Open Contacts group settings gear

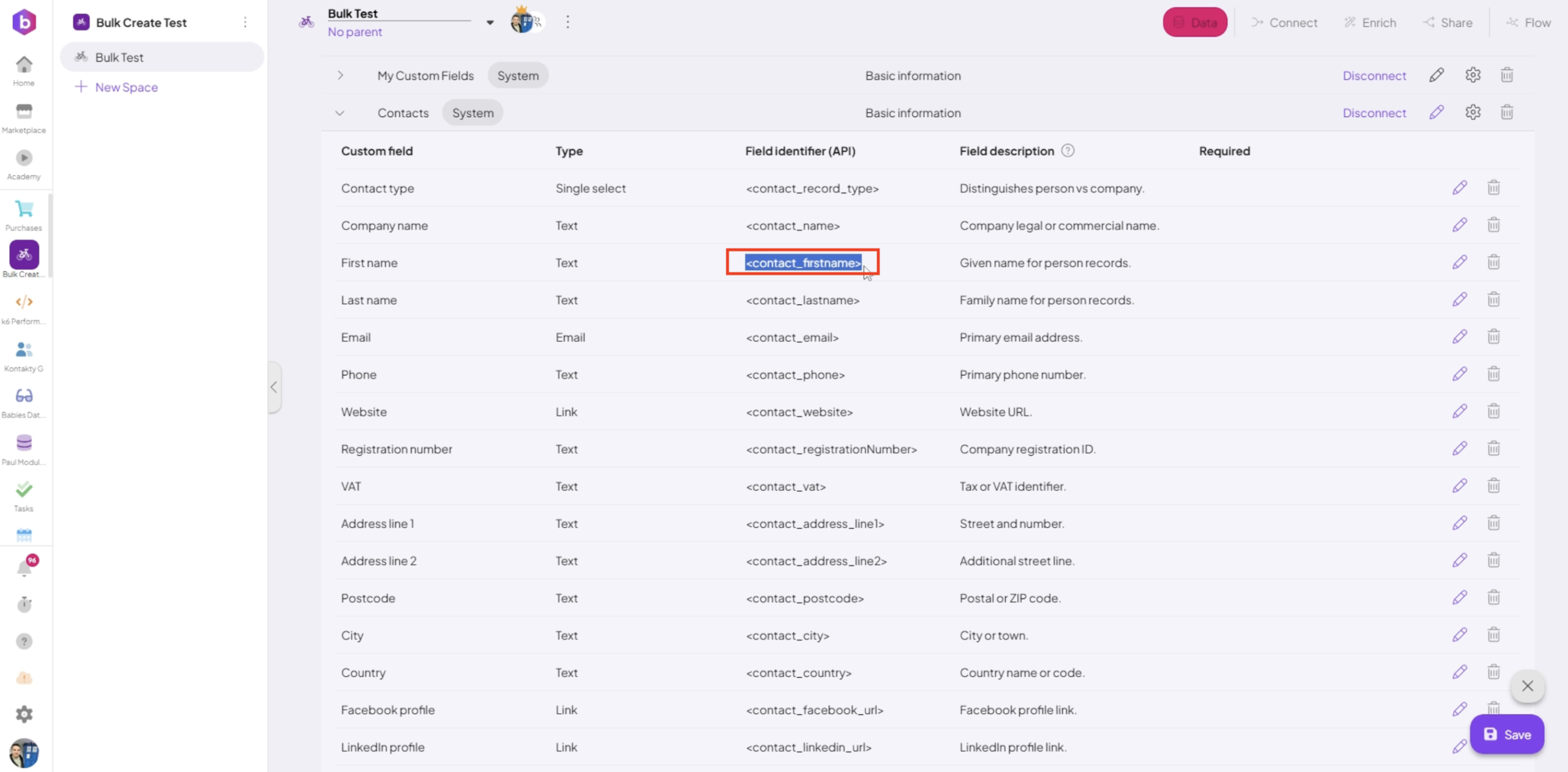[1472, 113]
